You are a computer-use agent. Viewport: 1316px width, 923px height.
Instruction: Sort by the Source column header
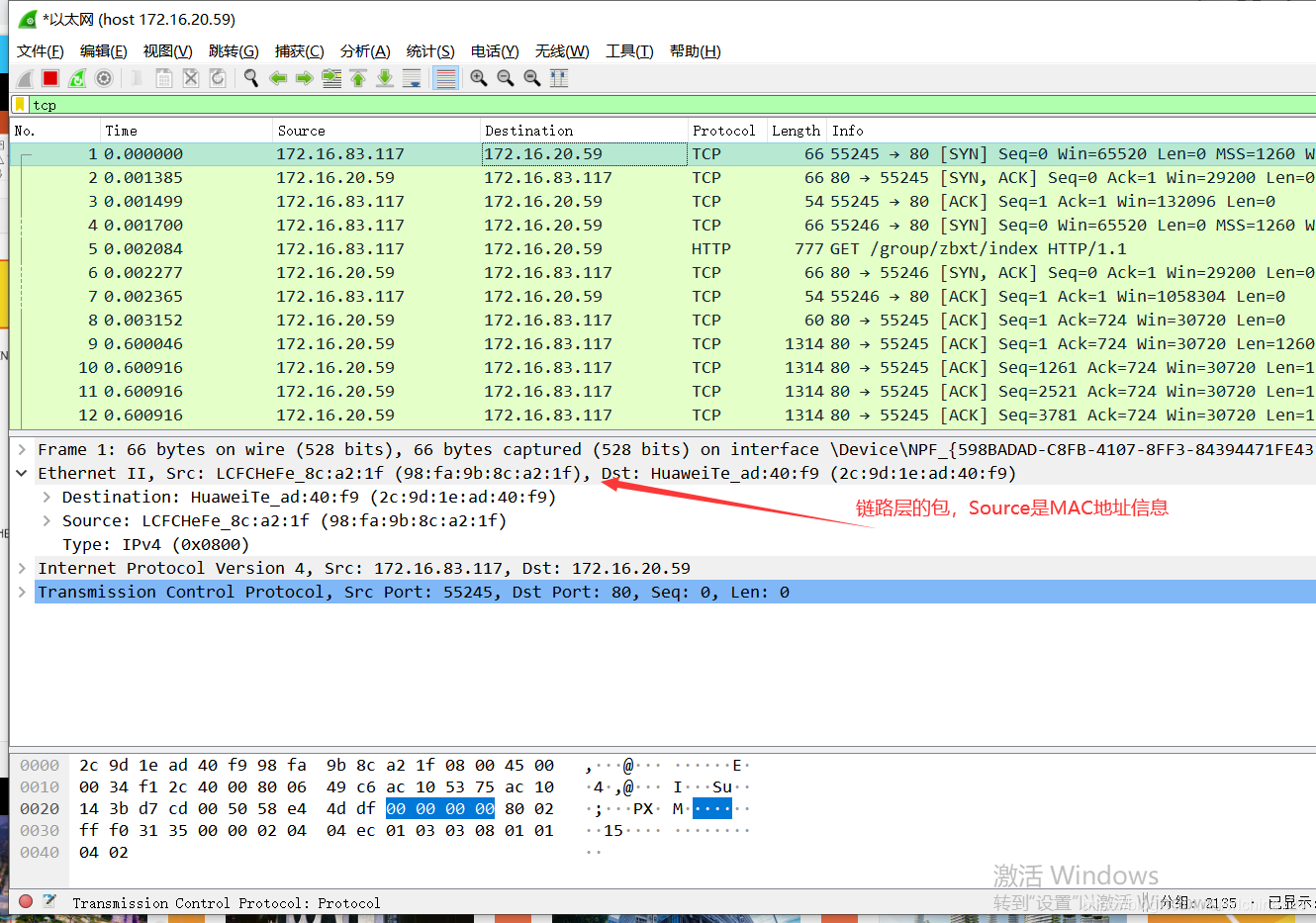click(376, 131)
